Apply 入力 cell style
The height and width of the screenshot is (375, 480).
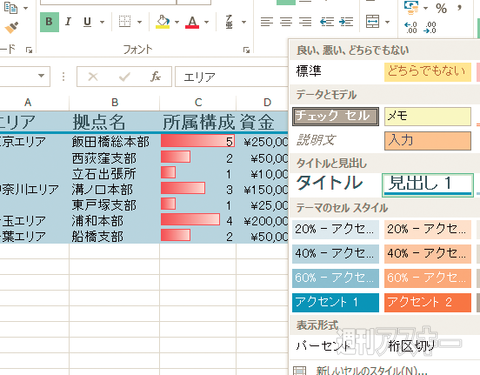pyautogui.click(x=428, y=141)
